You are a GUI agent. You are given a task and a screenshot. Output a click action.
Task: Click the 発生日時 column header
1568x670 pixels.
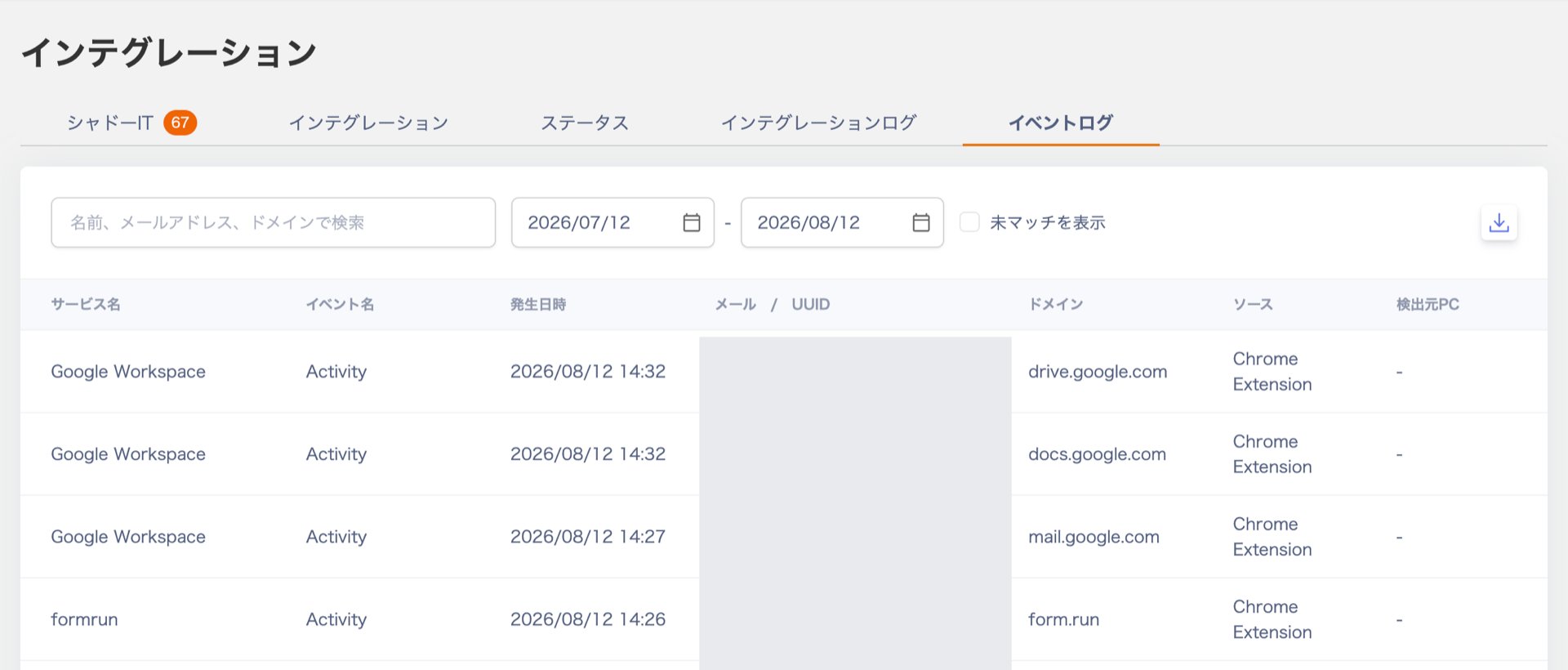tap(538, 304)
